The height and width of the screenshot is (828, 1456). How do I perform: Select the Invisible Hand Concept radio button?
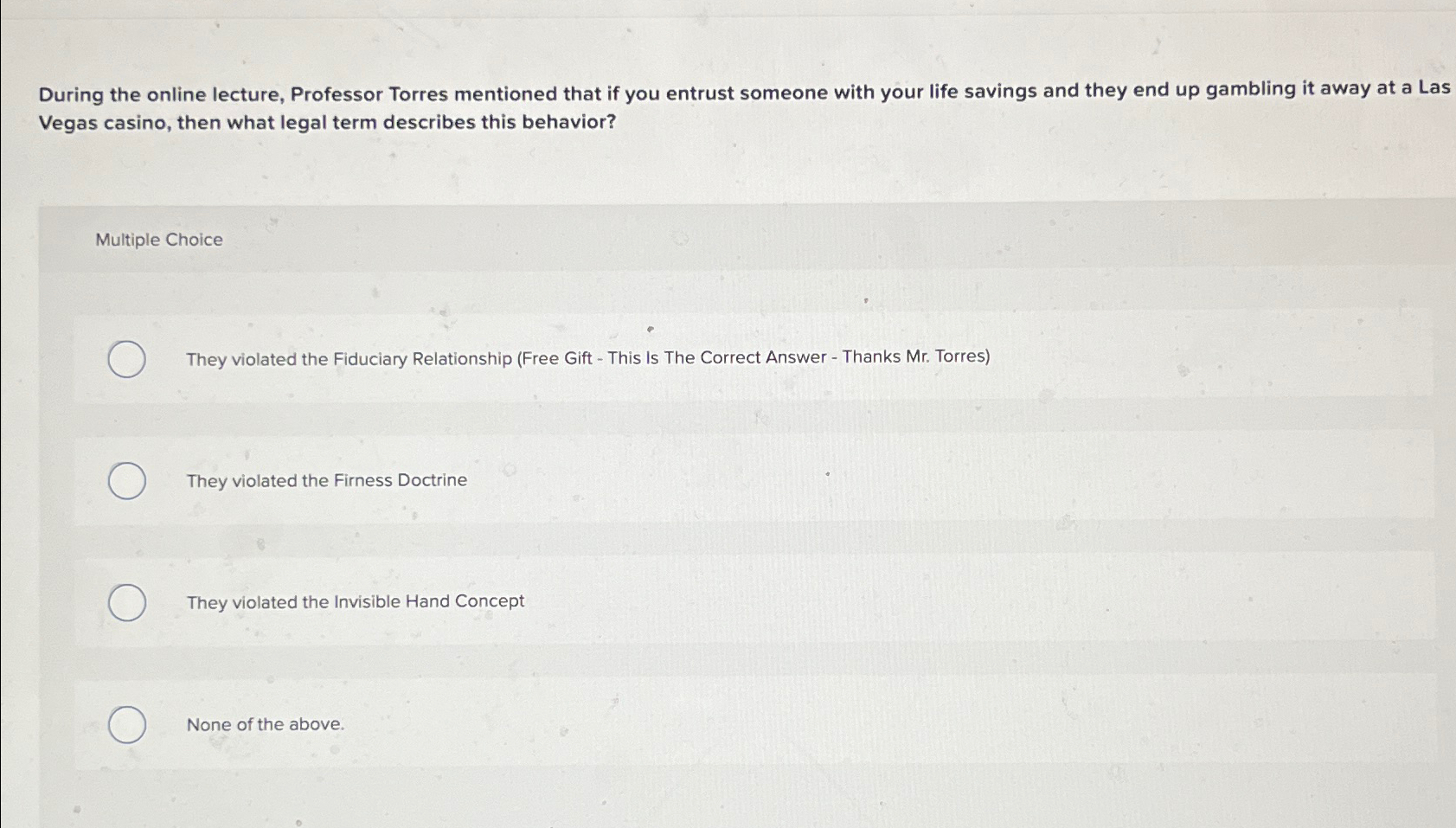click(126, 603)
